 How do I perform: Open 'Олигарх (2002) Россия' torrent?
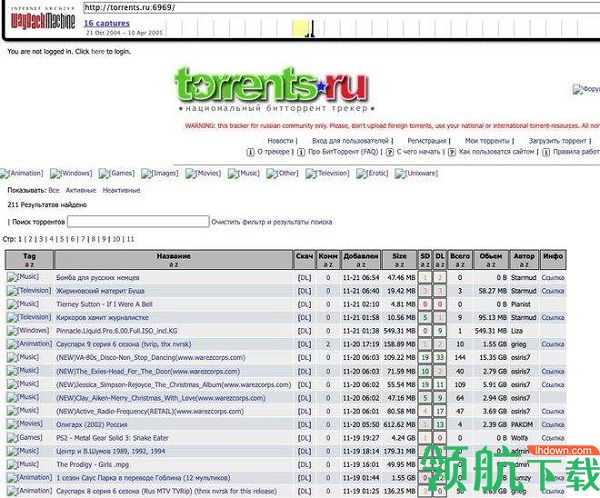tap(91, 425)
